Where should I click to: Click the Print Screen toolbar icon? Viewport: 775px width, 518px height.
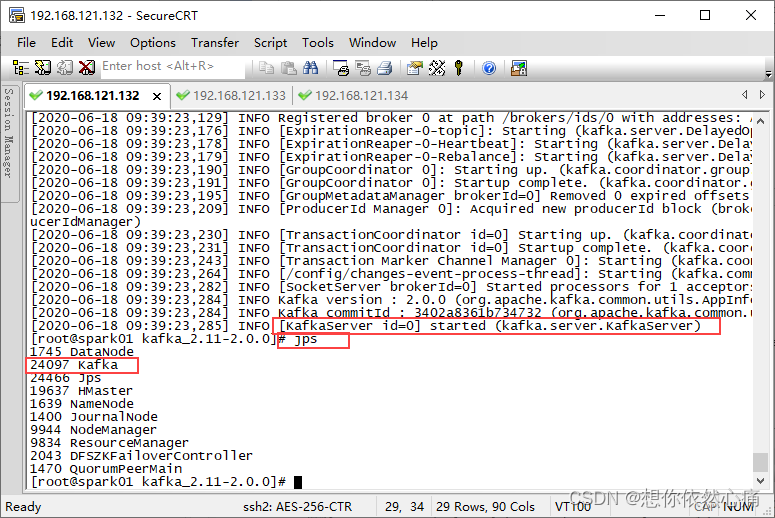pyautogui.click(x=341, y=68)
